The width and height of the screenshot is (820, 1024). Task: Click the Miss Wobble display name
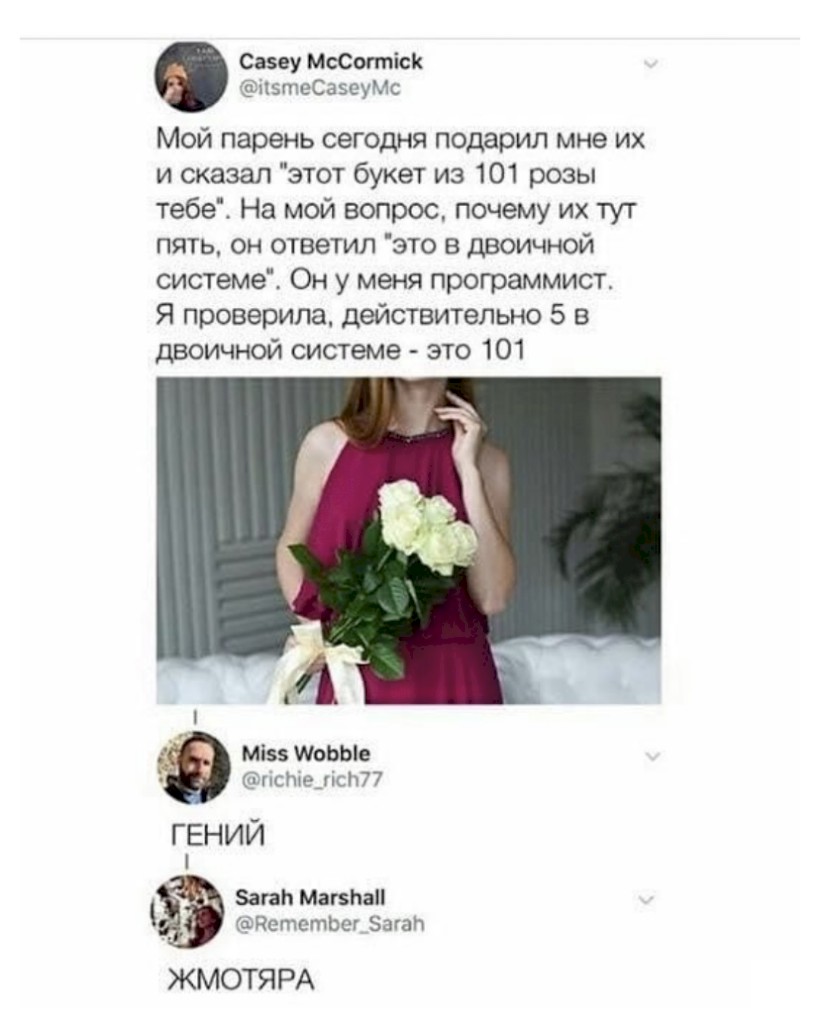click(306, 753)
